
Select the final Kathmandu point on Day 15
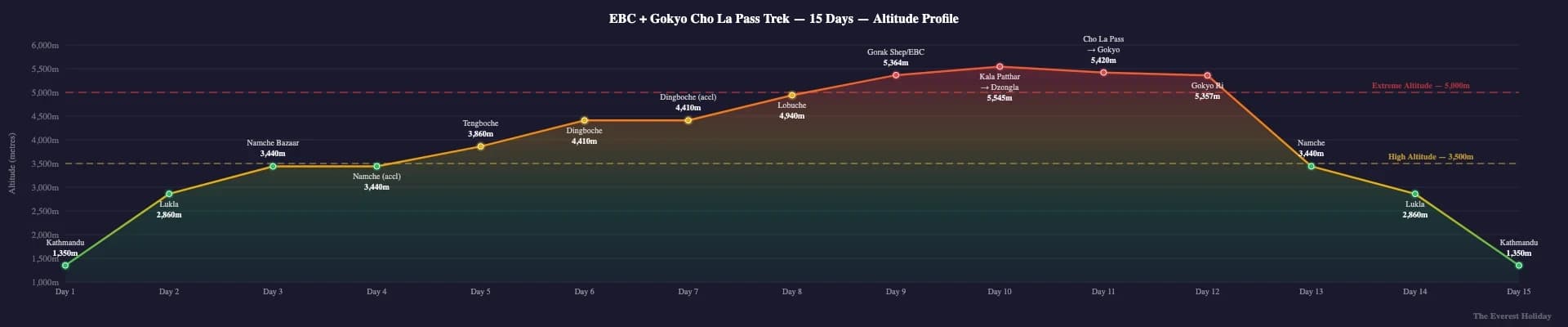(x=1519, y=266)
